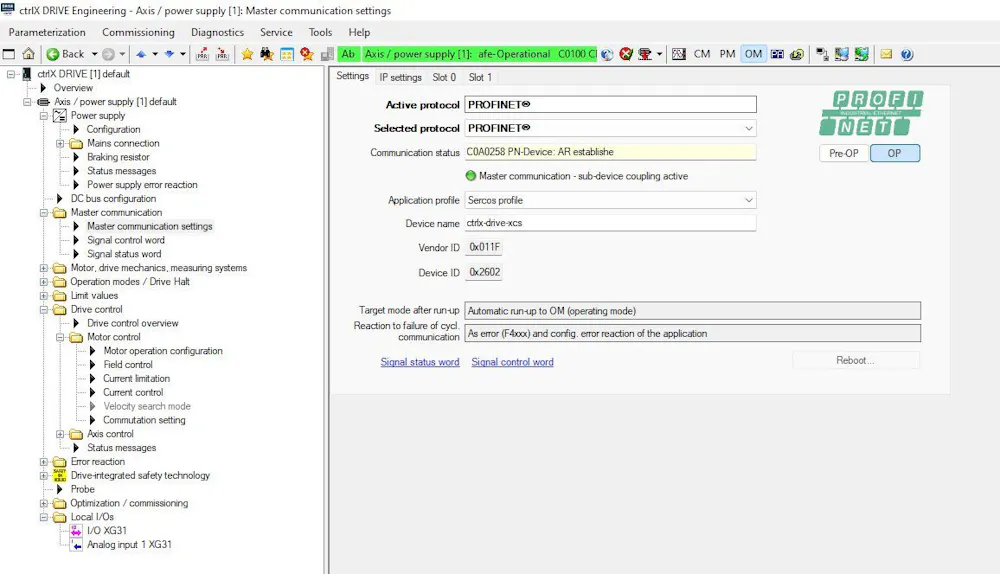Click the blue help question mark icon
1000x574 pixels.
(x=906, y=54)
